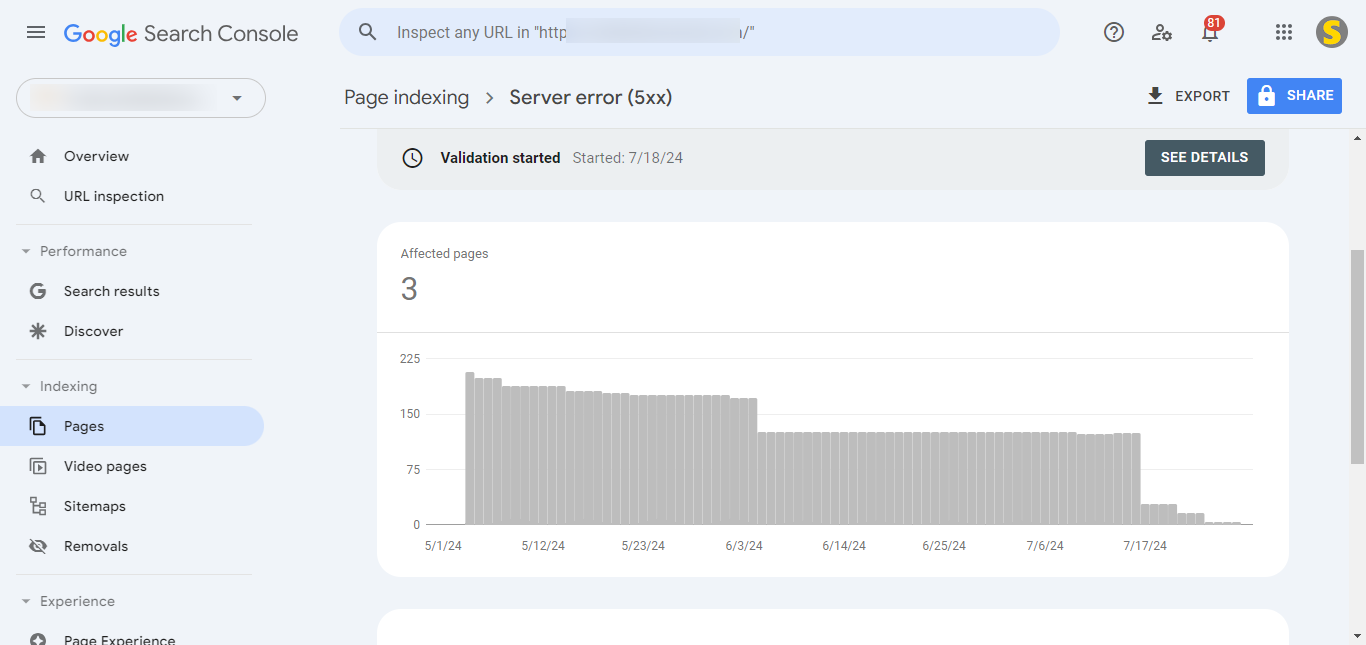Click the Search results Google icon

click(38, 291)
